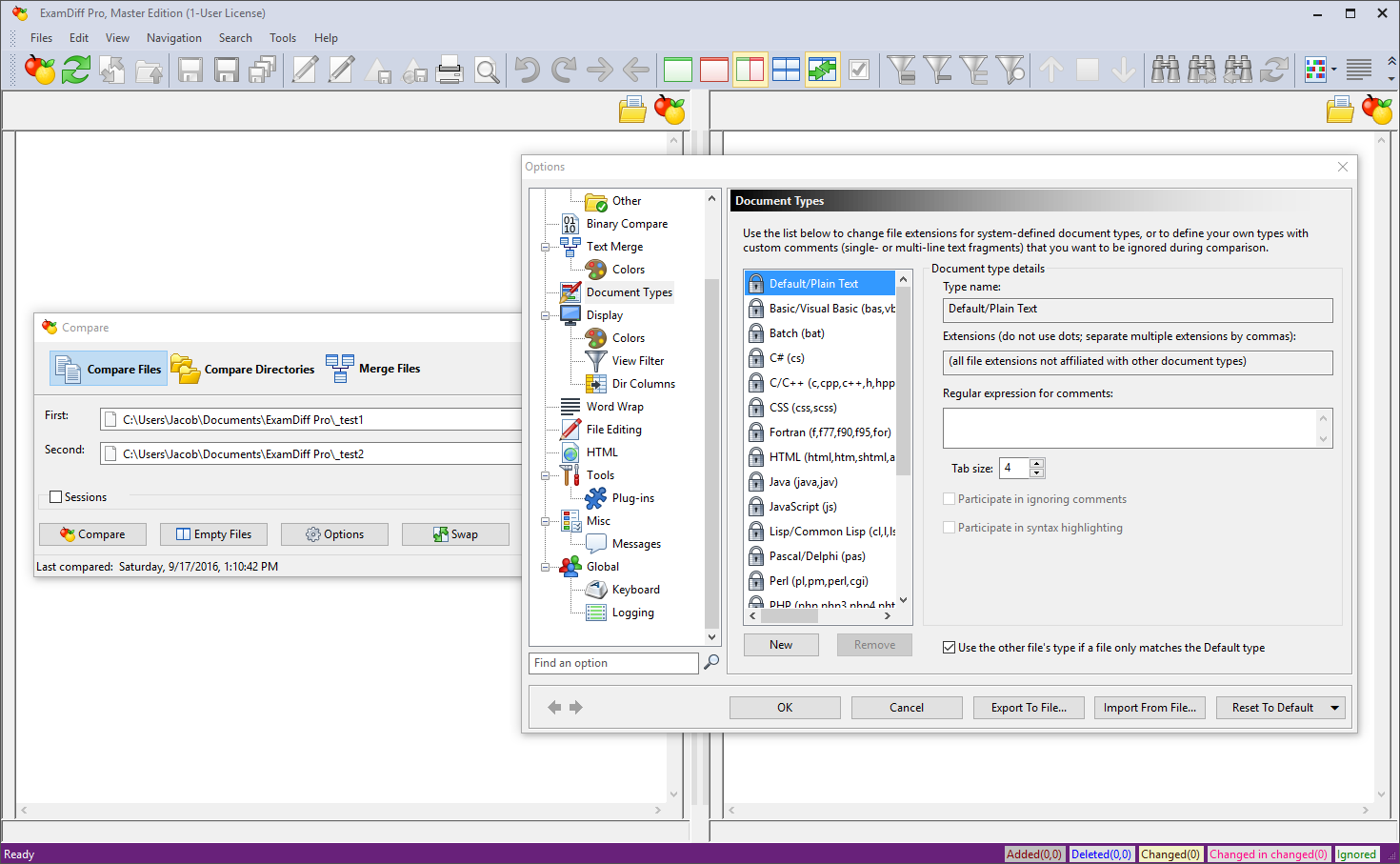Click the Redo arrow in toolbar
The width and height of the screenshot is (1400, 864).
point(564,70)
